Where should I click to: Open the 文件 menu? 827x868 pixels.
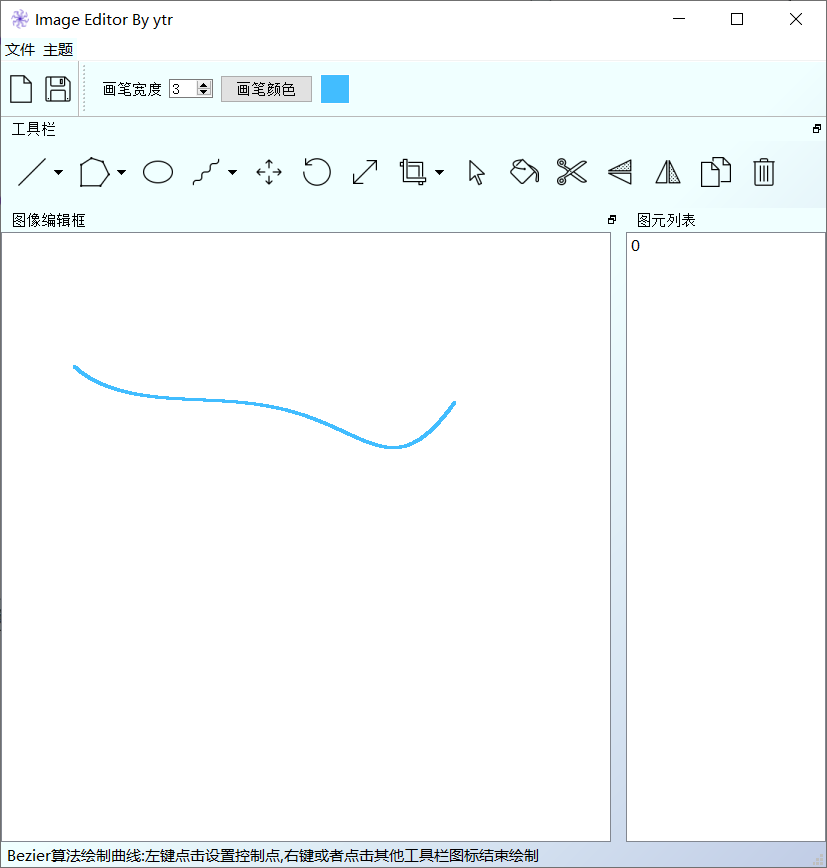[20, 50]
